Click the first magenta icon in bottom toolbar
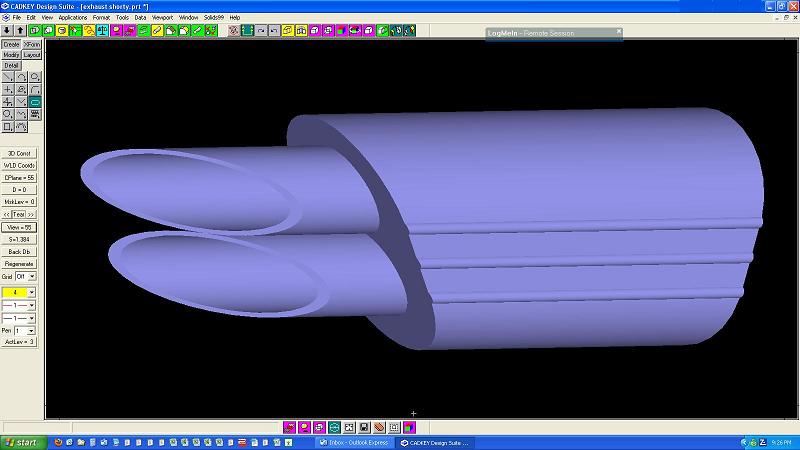The width and height of the screenshot is (800, 450). [x=289, y=427]
